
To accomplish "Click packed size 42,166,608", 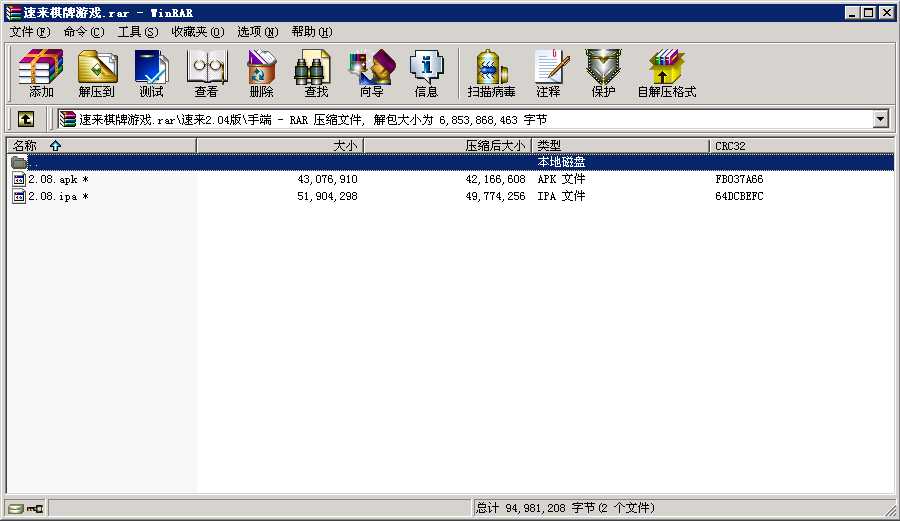I will click(x=495, y=180).
